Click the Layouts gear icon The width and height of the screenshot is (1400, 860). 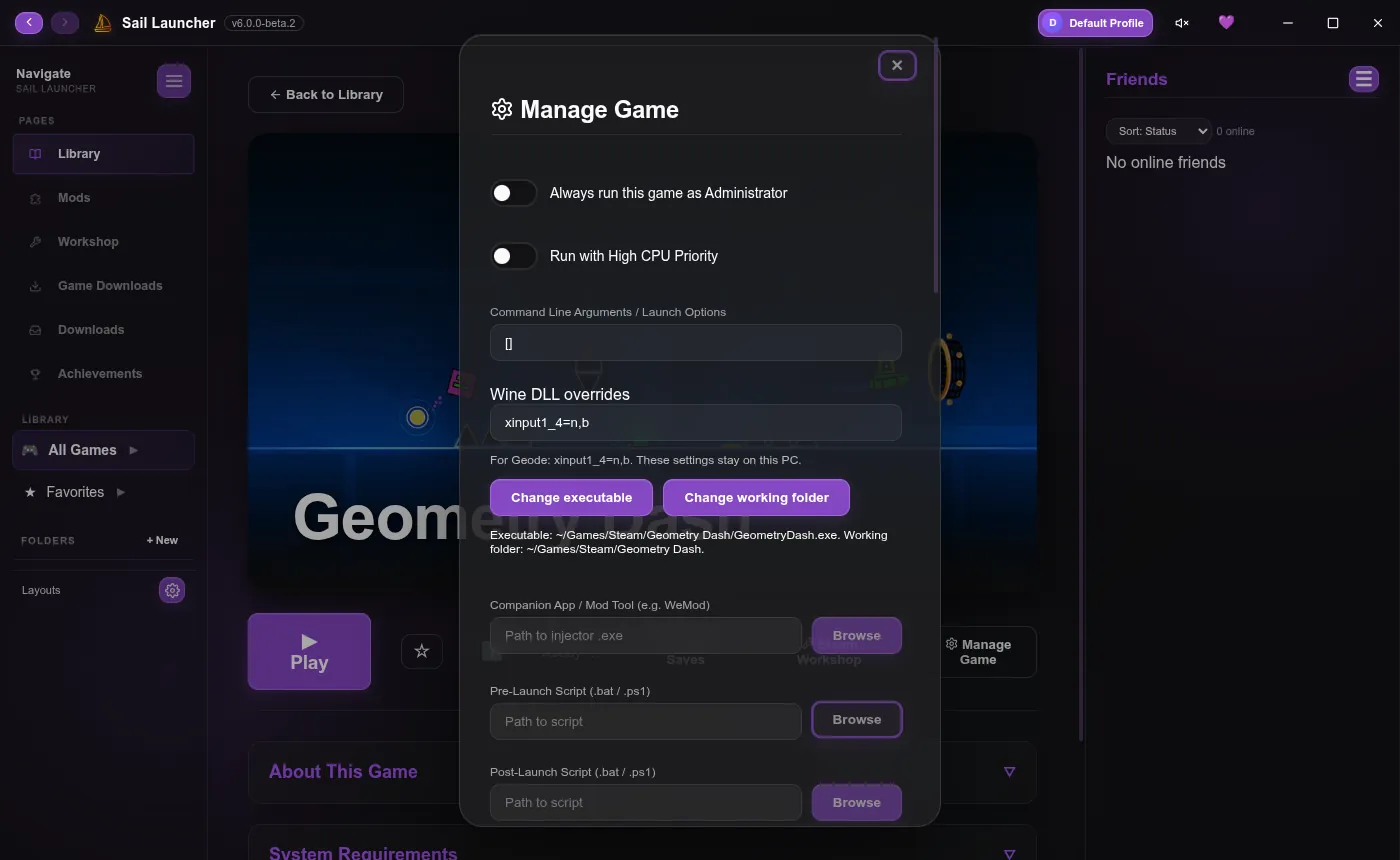(x=172, y=590)
